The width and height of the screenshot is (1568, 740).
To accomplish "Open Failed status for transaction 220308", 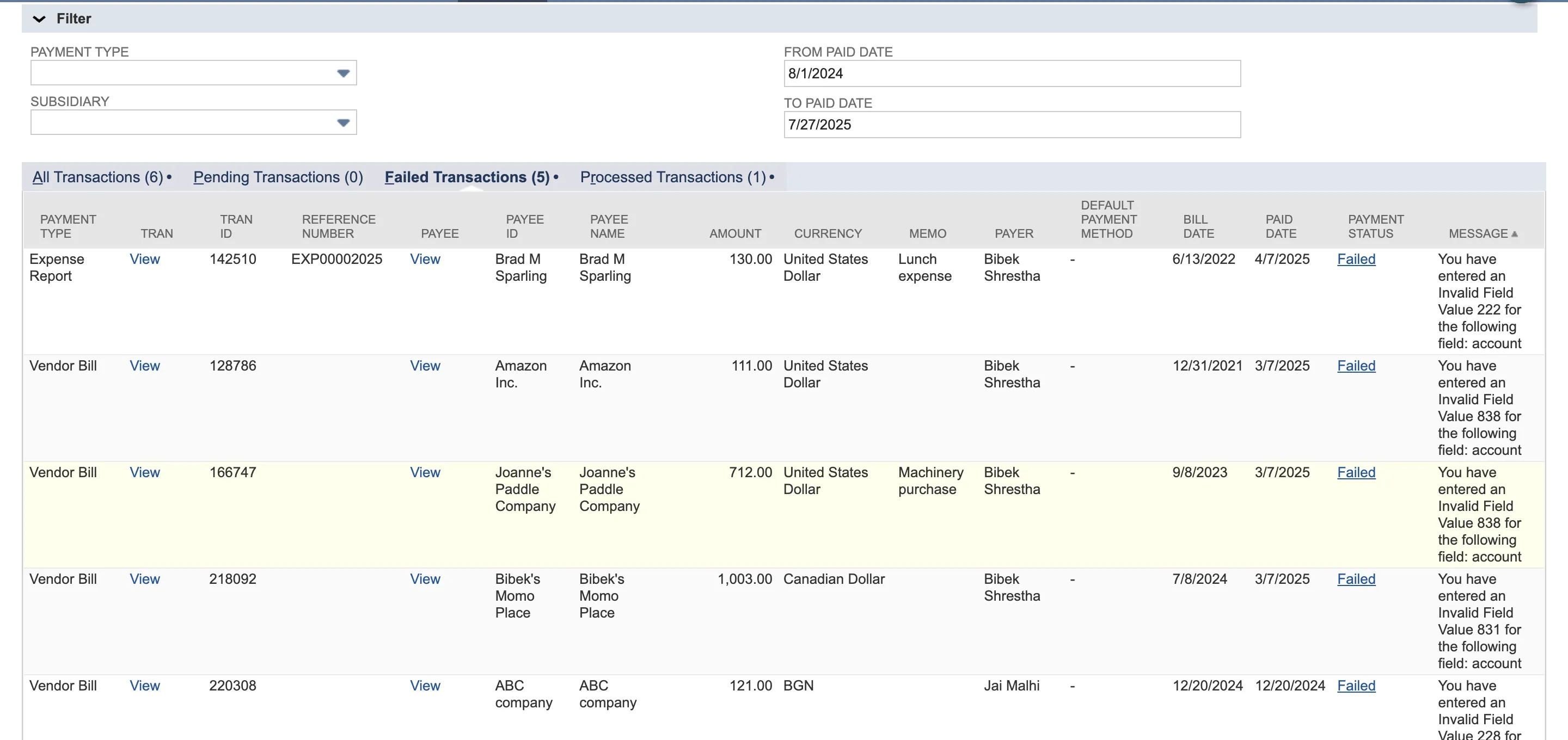I will pos(1356,686).
